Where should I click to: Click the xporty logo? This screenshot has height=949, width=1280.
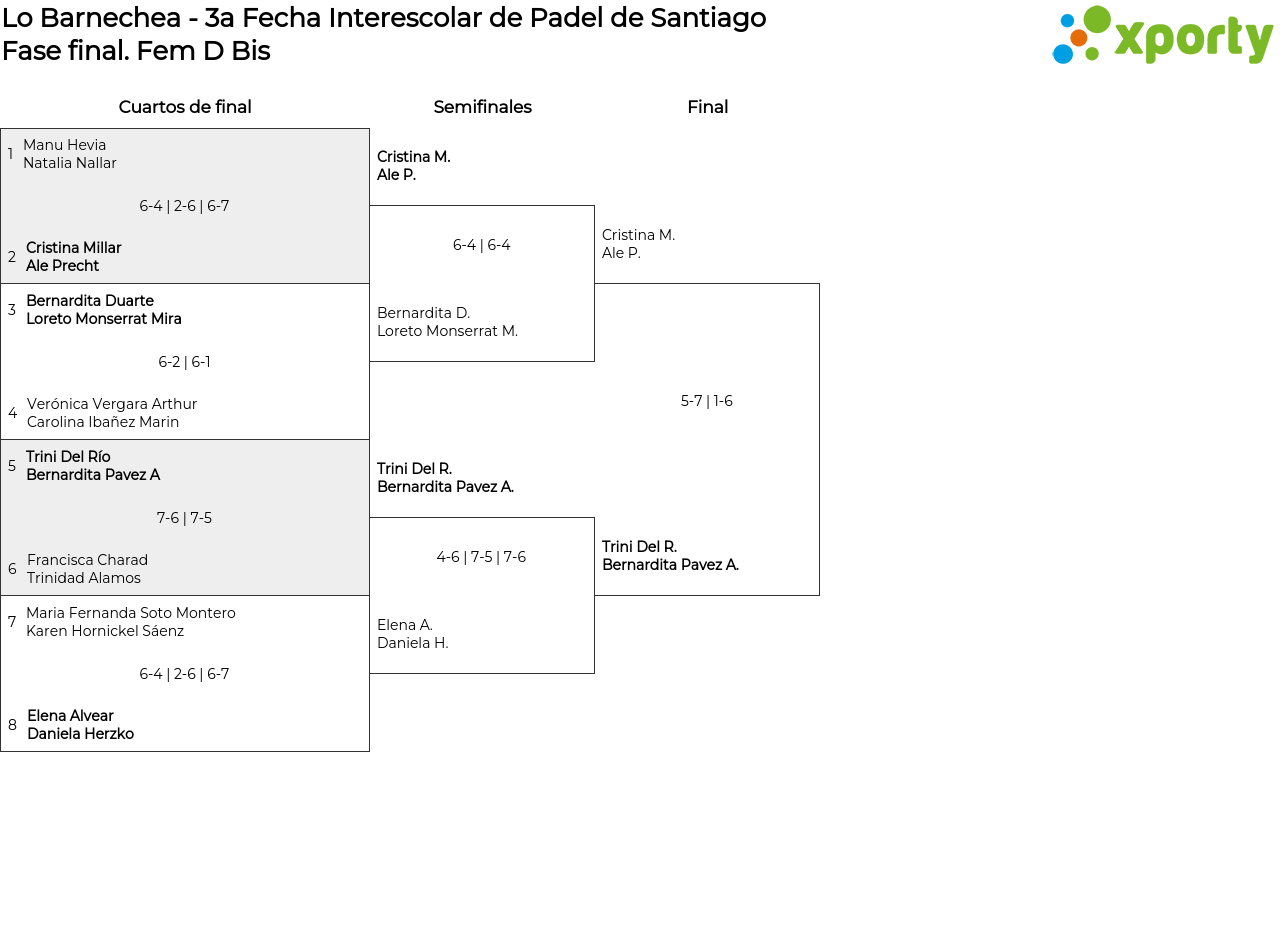1162,36
